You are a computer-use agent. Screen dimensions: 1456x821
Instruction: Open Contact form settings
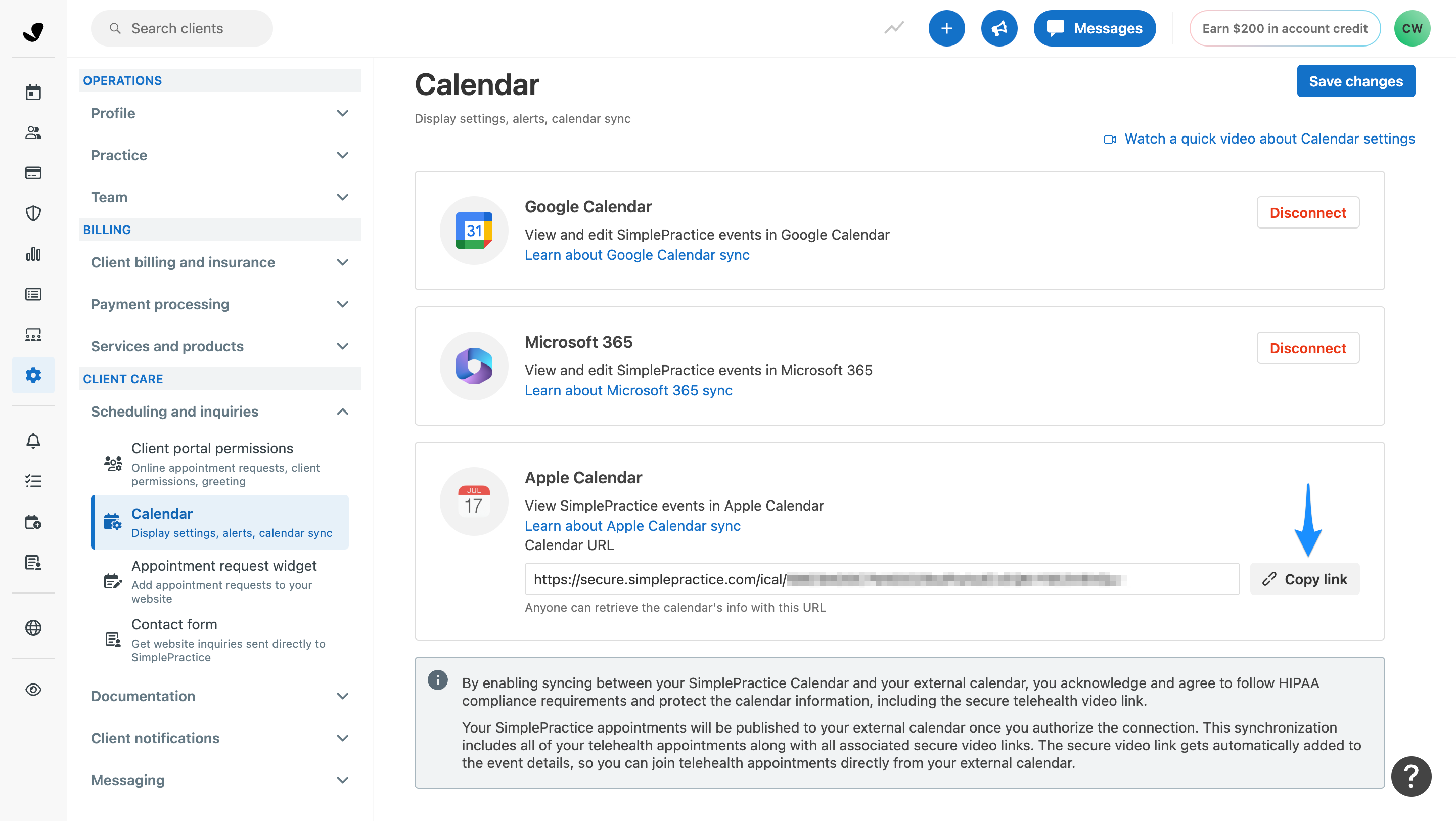(x=220, y=640)
